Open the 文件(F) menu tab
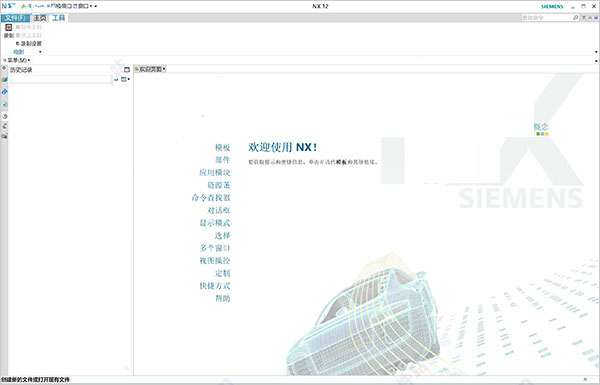The image size is (600, 385). click(x=15, y=18)
